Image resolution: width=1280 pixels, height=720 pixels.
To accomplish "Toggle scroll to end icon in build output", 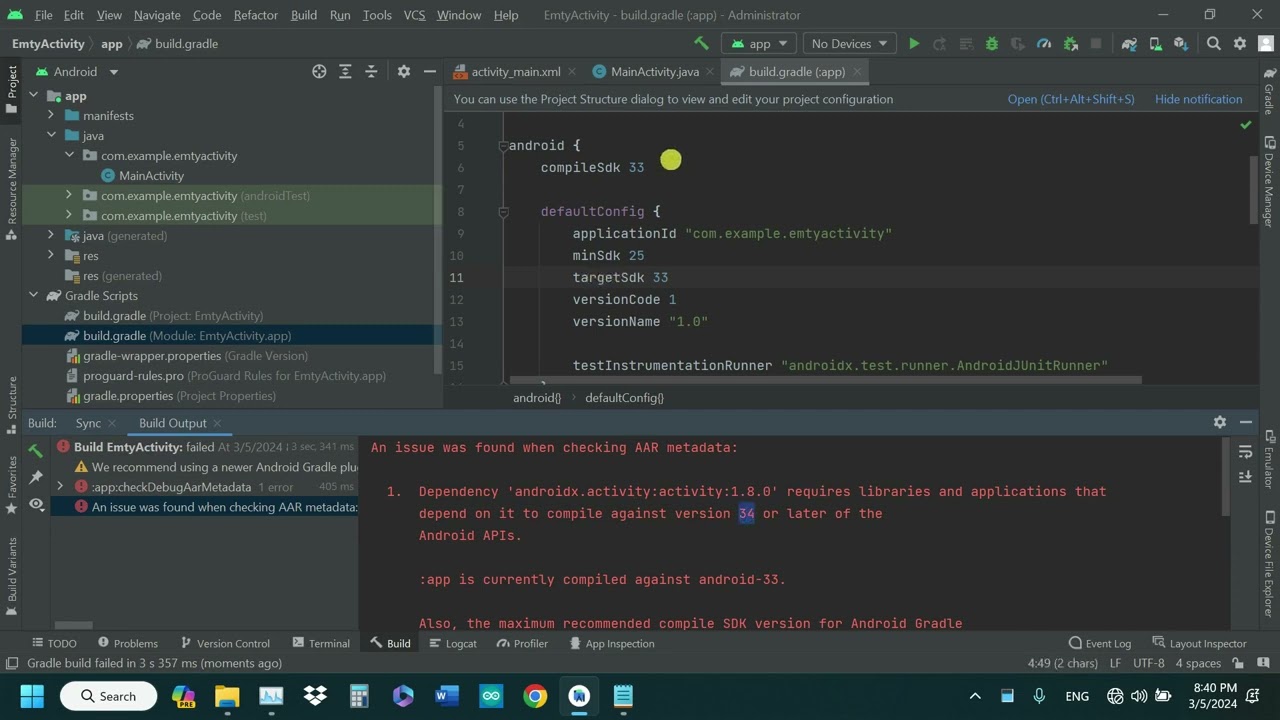I will (x=1246, y=477).
